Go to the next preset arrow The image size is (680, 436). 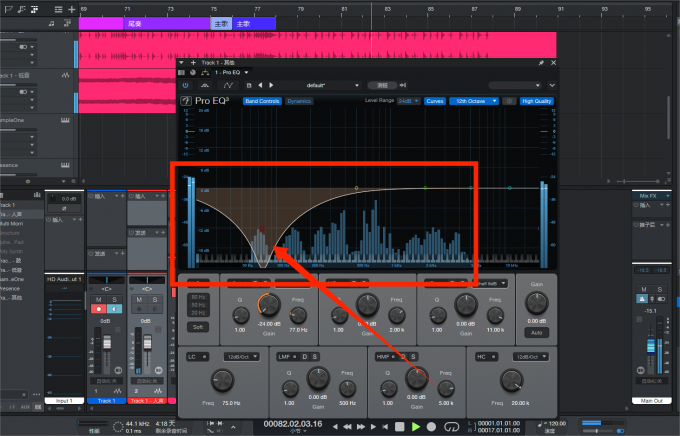click(271, 85)
